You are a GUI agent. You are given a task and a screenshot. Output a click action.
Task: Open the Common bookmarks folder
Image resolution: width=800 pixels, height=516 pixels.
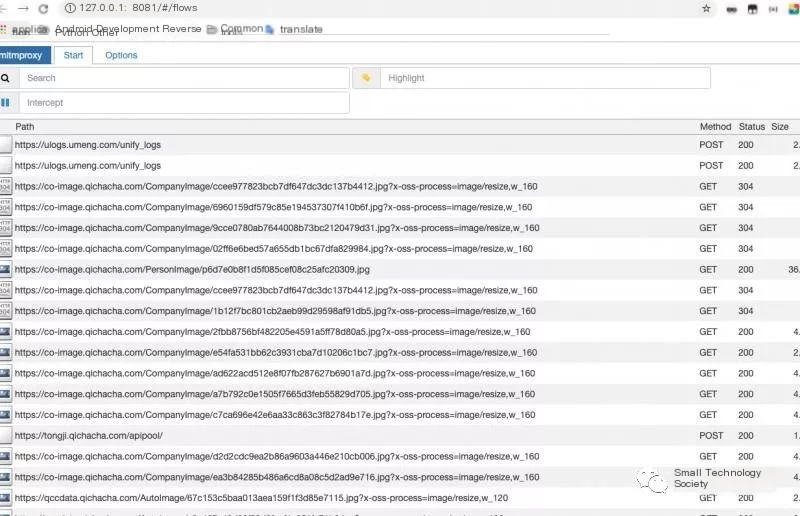click(x=235, y=29)
